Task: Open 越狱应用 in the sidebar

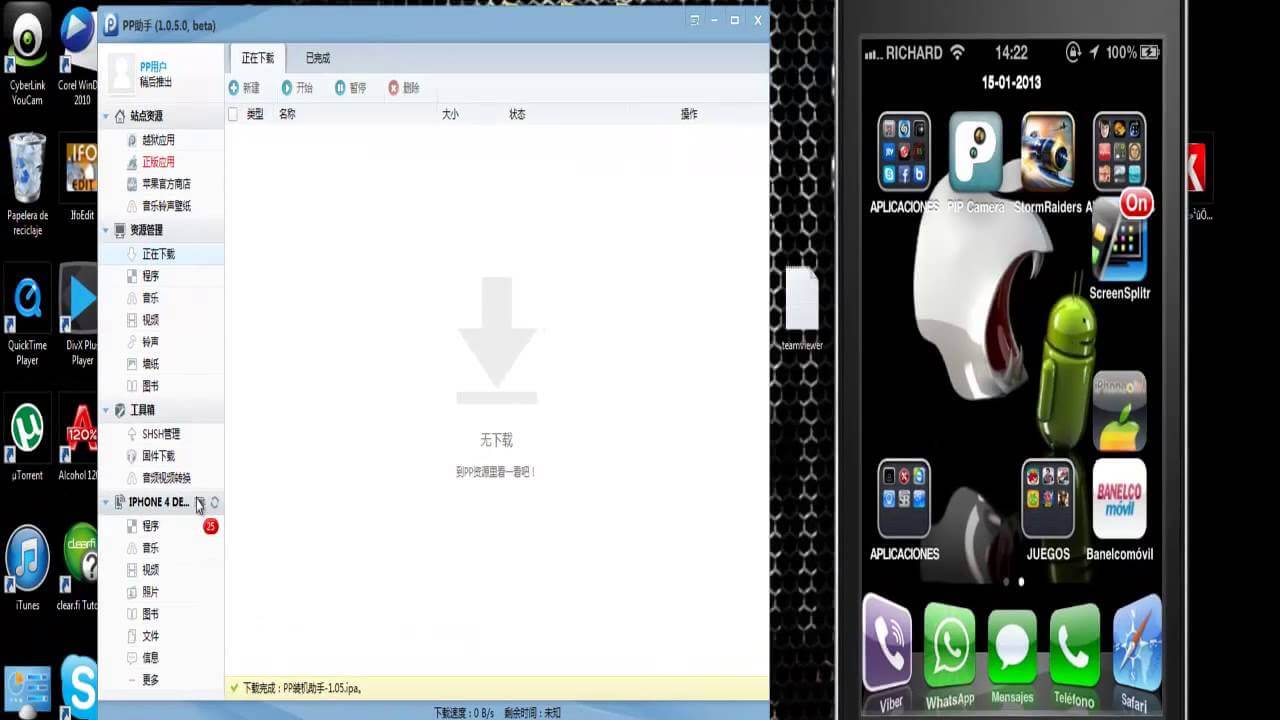Action: click(160, 140)
